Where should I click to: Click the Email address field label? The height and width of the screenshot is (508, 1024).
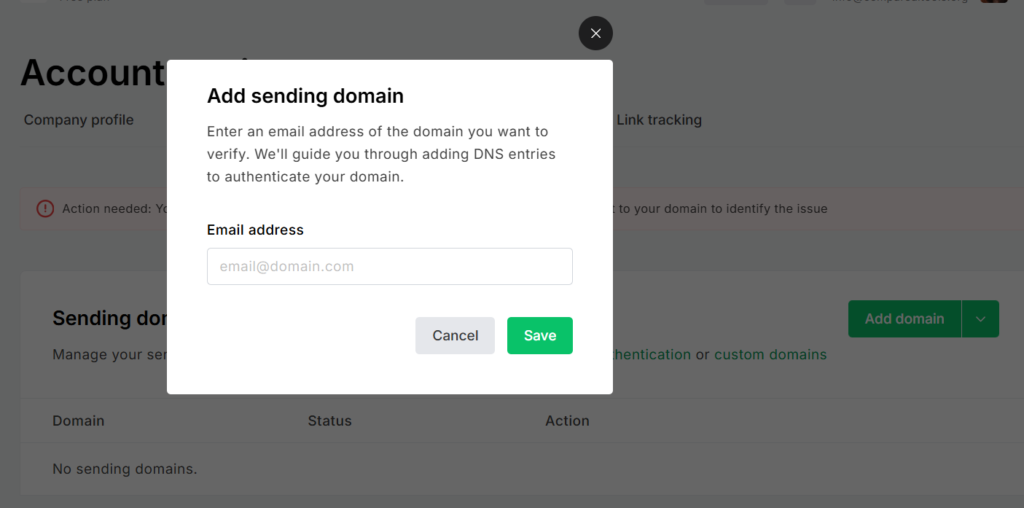255,230
